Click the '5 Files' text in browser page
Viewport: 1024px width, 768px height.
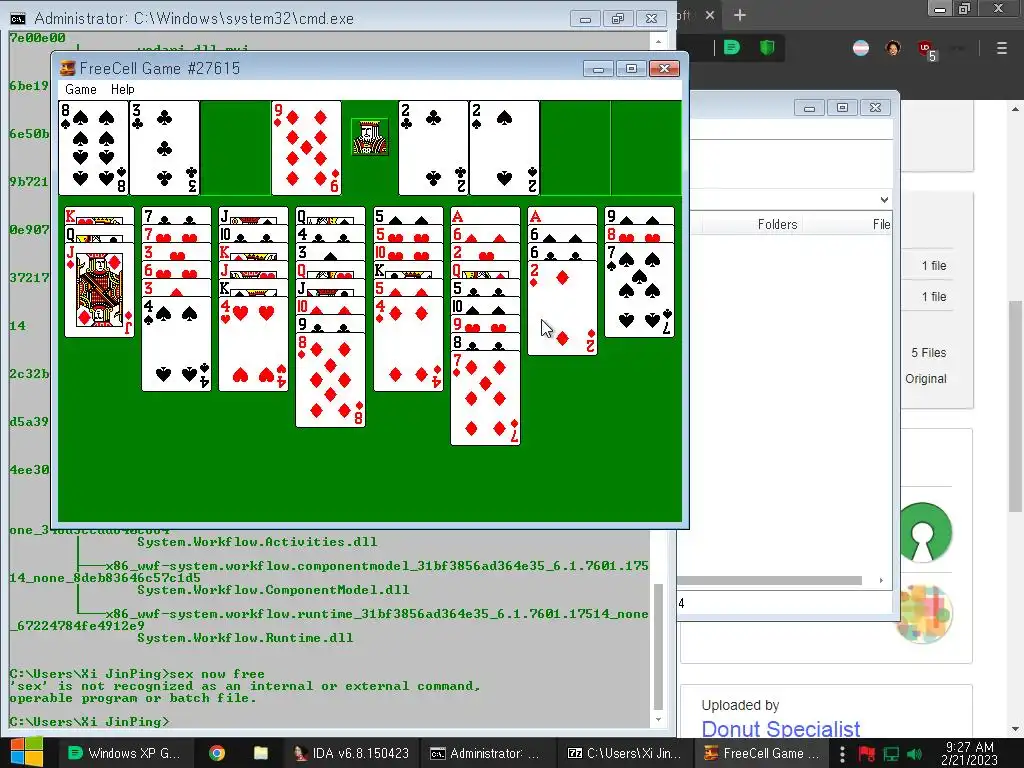pyautogui.click(x=928, y=353)
